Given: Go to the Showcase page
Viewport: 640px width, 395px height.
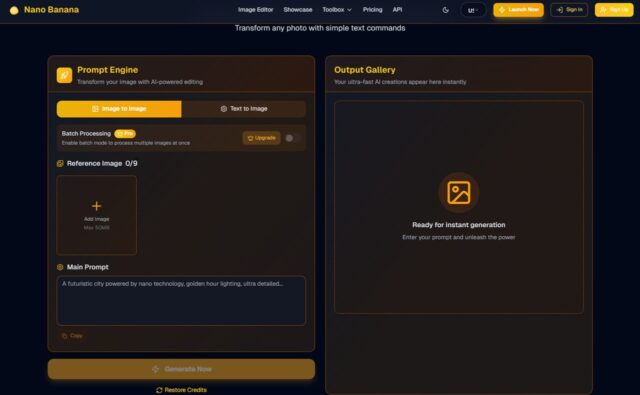Looking at the screenshot, I should coord(298,9).
